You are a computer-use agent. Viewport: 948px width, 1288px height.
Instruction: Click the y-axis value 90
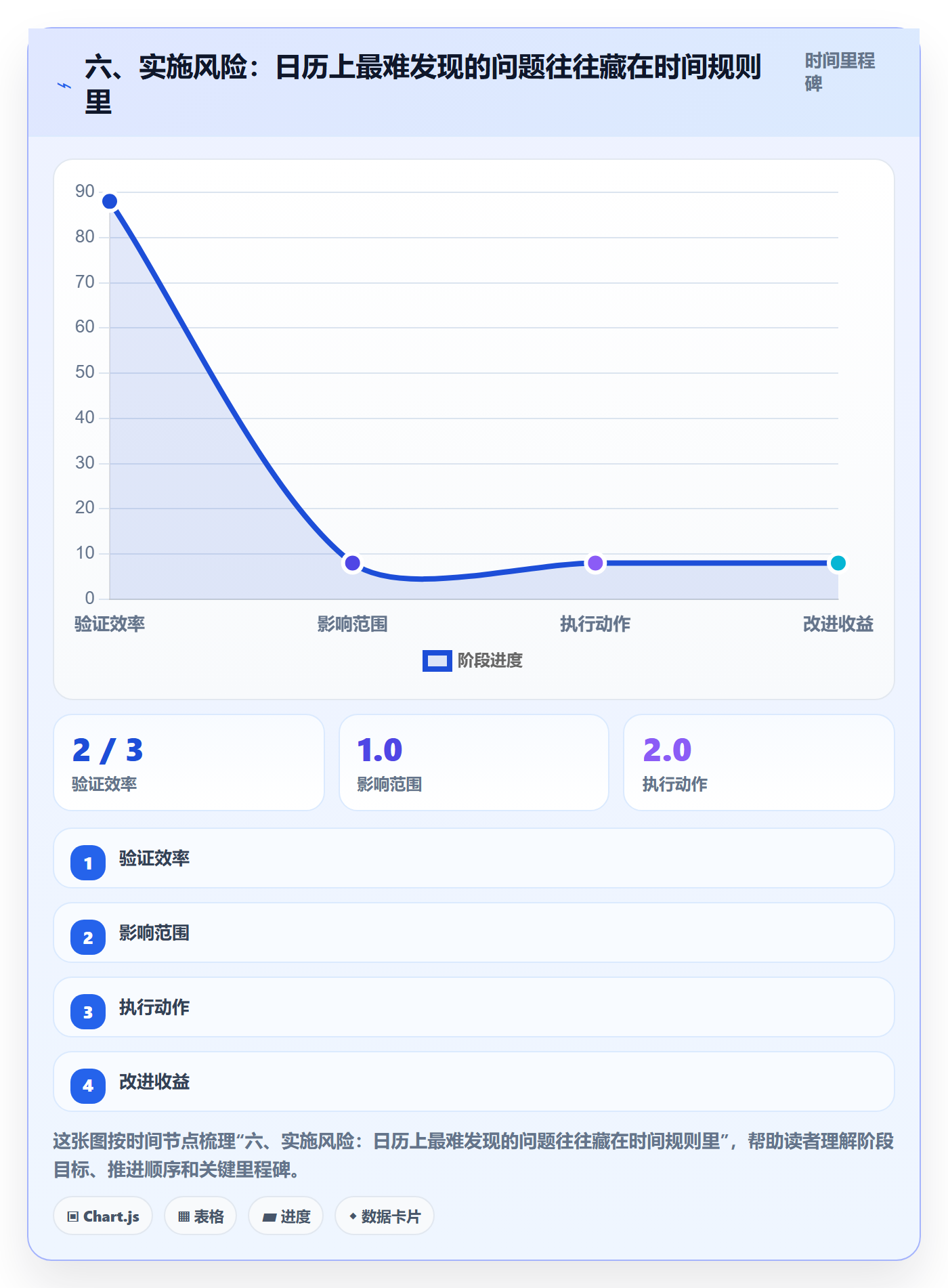tap(85, 192)
